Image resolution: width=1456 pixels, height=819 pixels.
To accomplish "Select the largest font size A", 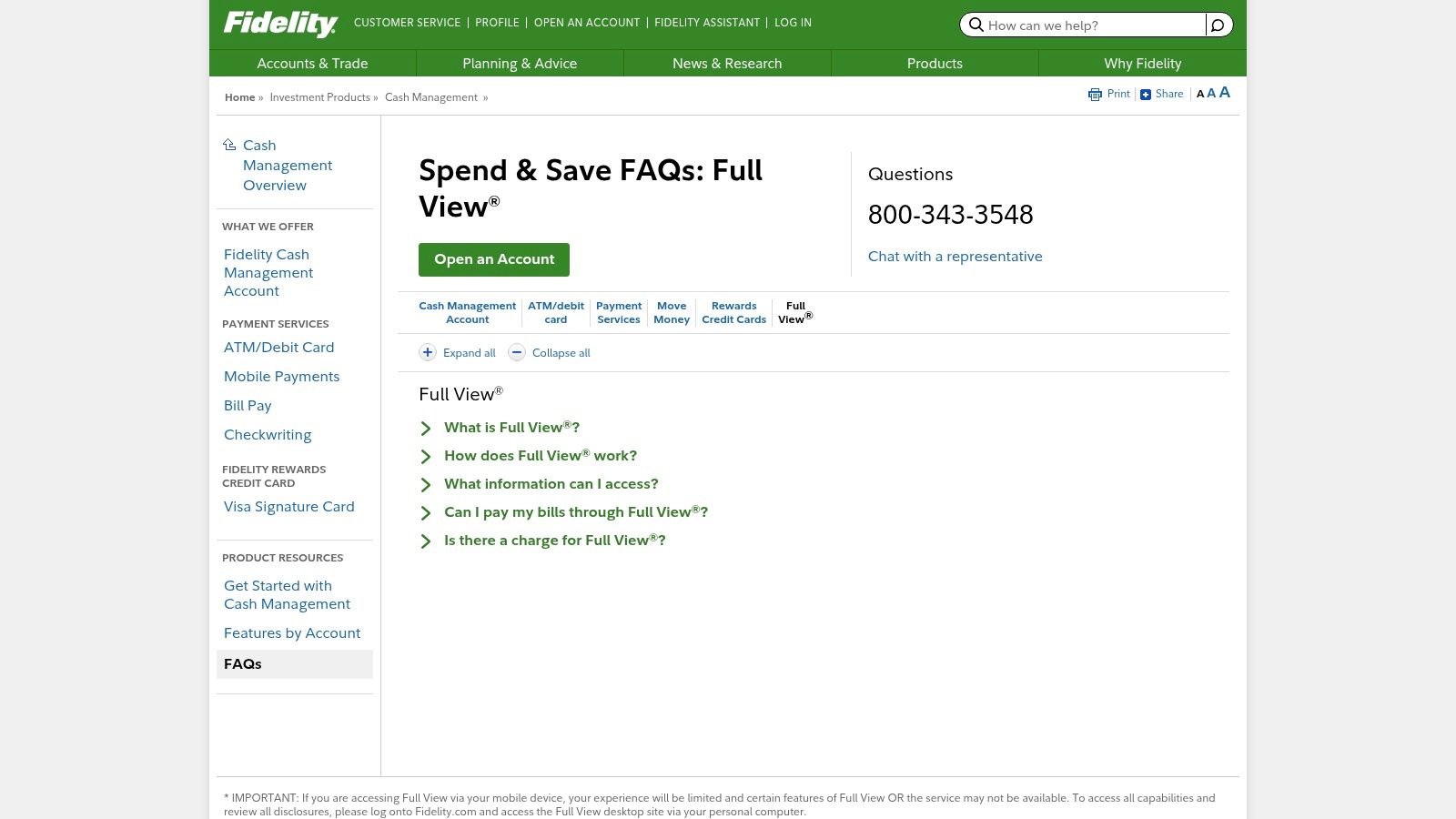I will pyautogui.click(x=1224, y=92).
